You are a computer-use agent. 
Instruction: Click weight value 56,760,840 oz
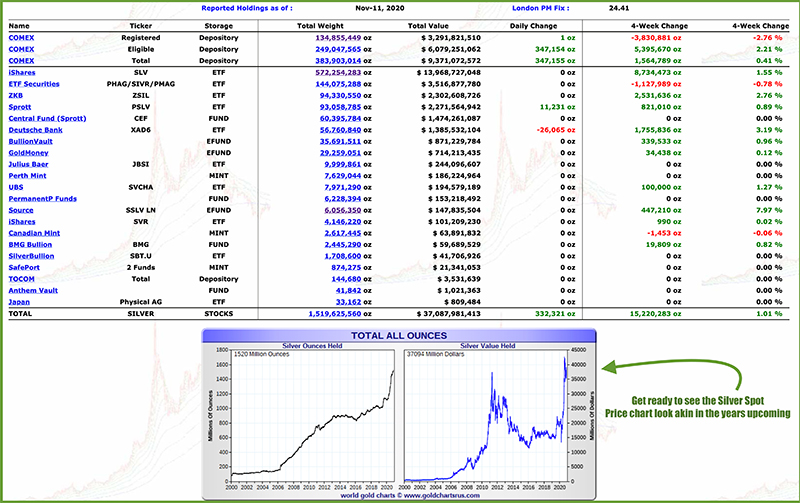pyautogui.click(x=340, y=130)
